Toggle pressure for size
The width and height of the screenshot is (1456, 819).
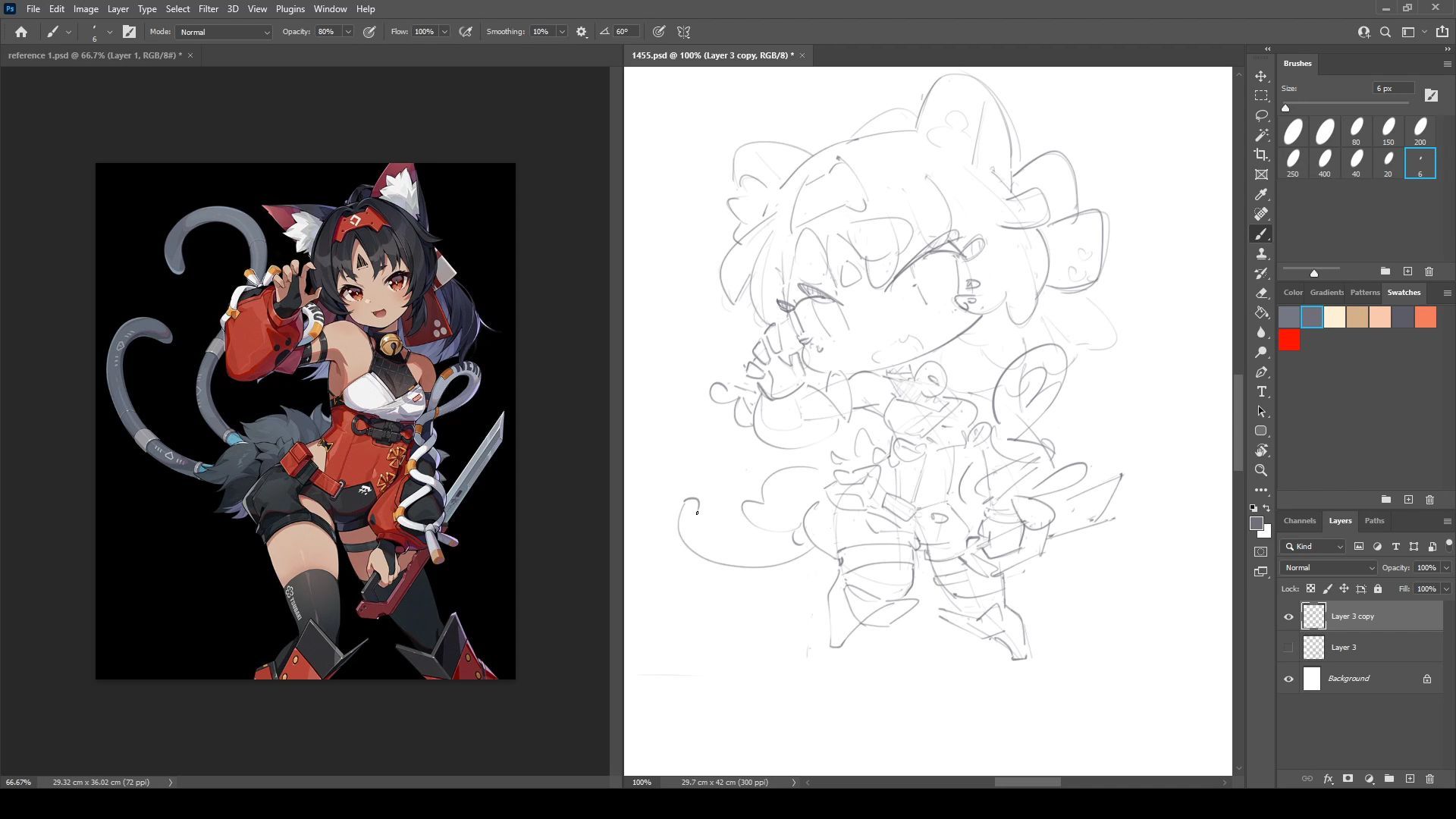(x=659, y=32)
